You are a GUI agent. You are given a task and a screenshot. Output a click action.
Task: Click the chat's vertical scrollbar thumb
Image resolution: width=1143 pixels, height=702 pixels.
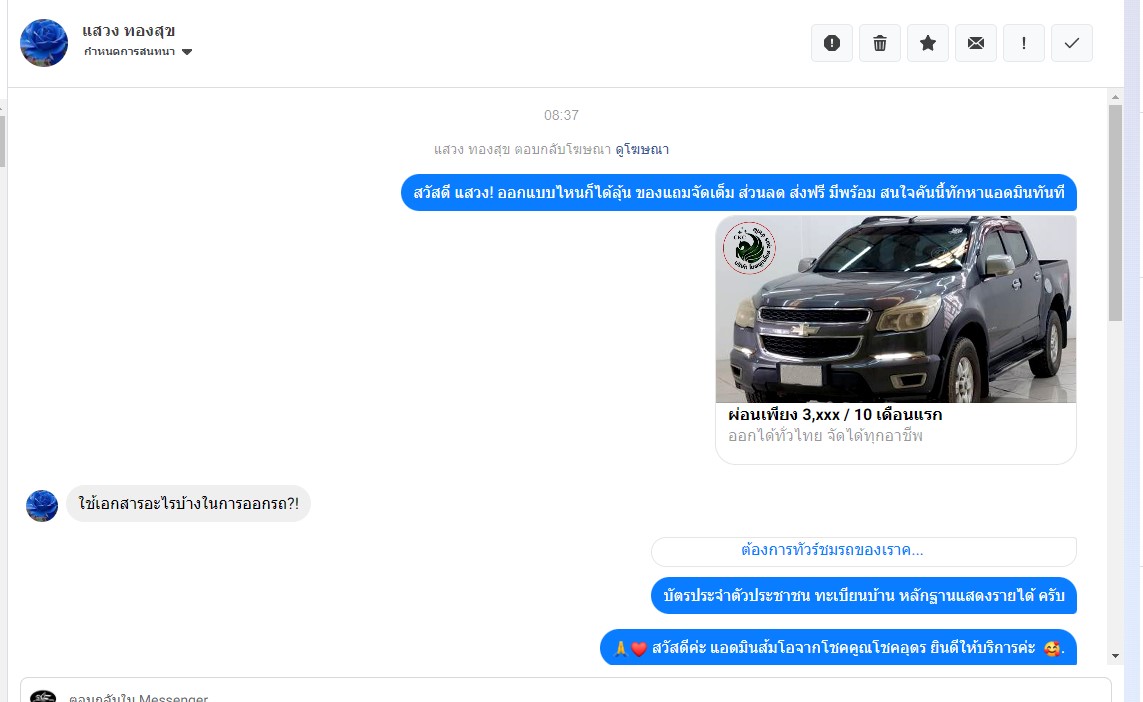click(x=1115, y=210)
